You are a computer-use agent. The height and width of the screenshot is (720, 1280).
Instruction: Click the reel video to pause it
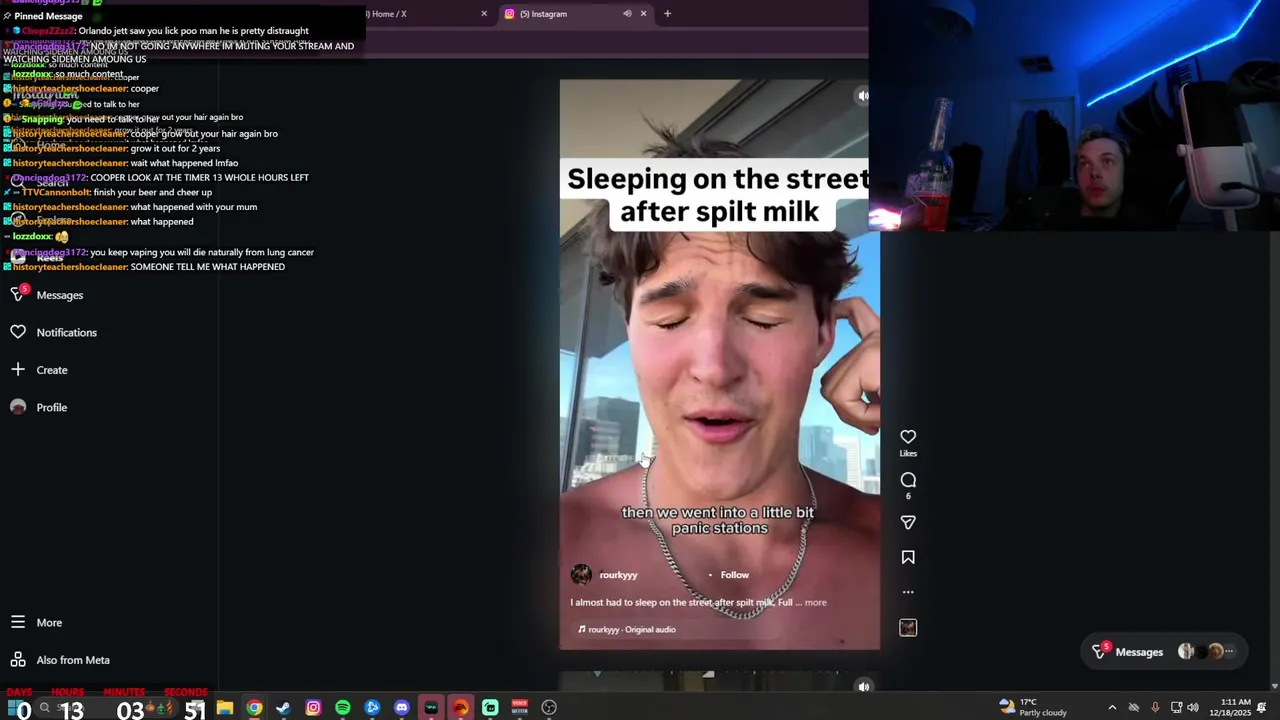coord(719,365)
